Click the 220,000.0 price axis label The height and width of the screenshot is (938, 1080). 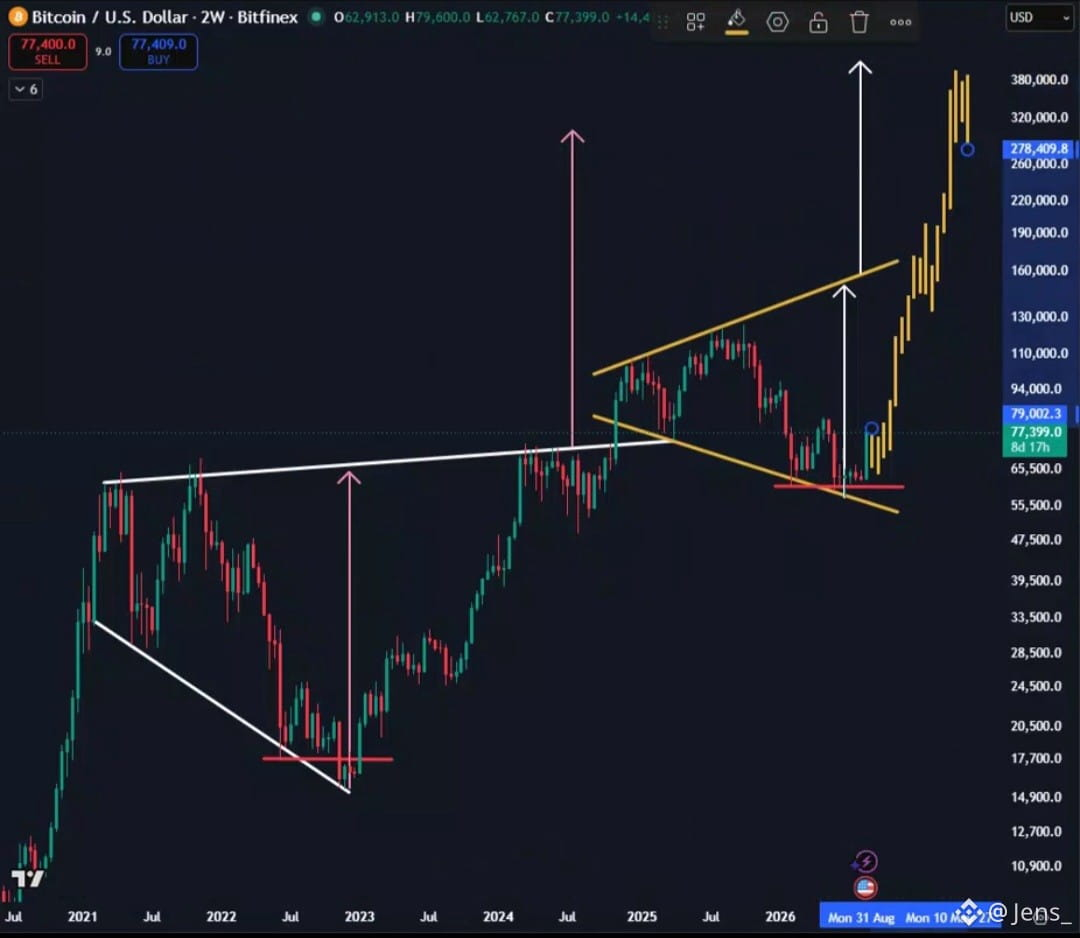[x=1039, y=200]
